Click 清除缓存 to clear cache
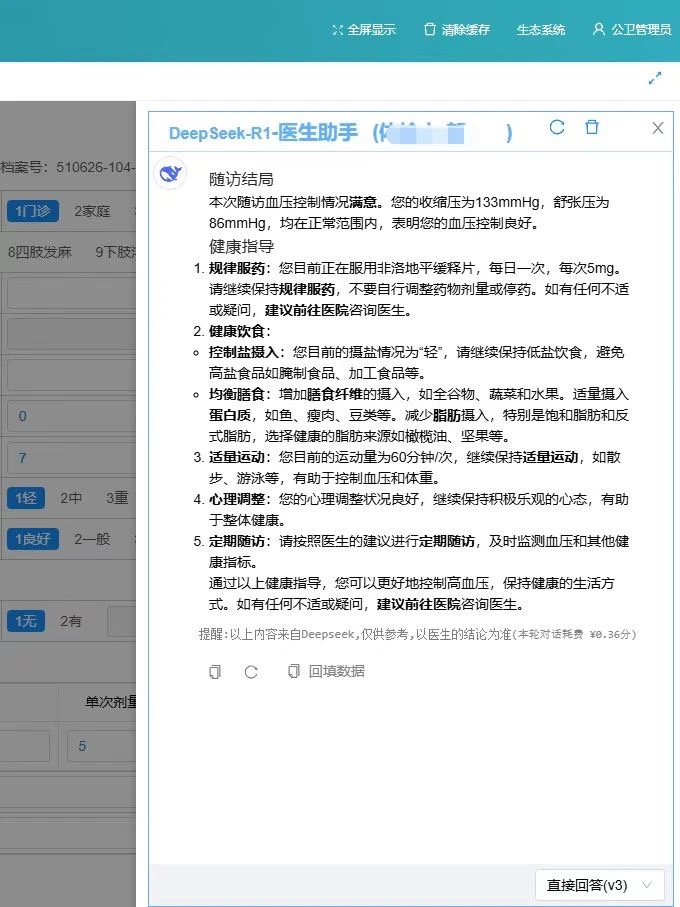The width and height of the screenshot is (680, 907). (456, 30)
